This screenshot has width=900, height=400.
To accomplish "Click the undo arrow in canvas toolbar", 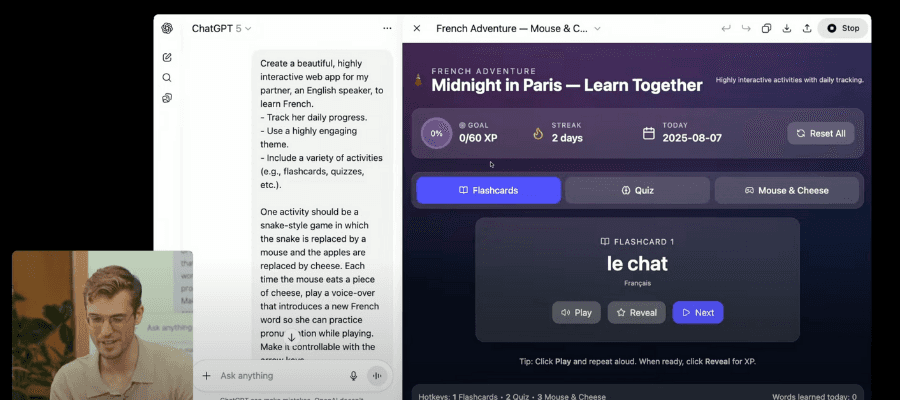I will click(x=726, y=28).
